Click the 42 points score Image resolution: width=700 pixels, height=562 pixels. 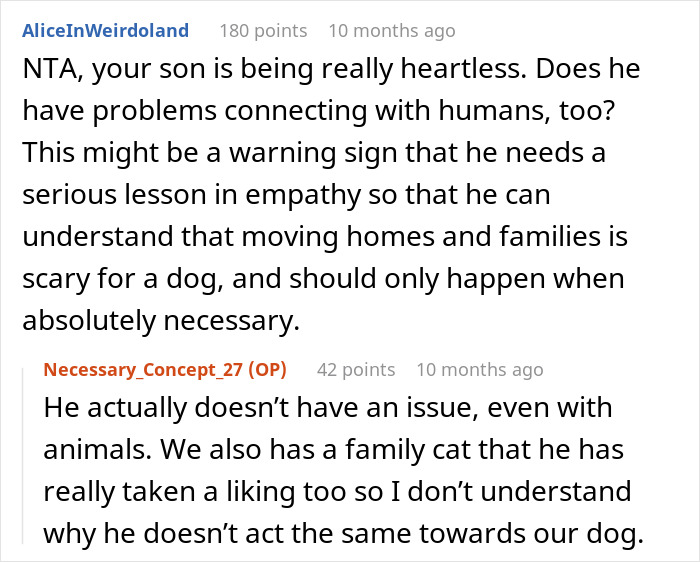[x=356, y=370]
